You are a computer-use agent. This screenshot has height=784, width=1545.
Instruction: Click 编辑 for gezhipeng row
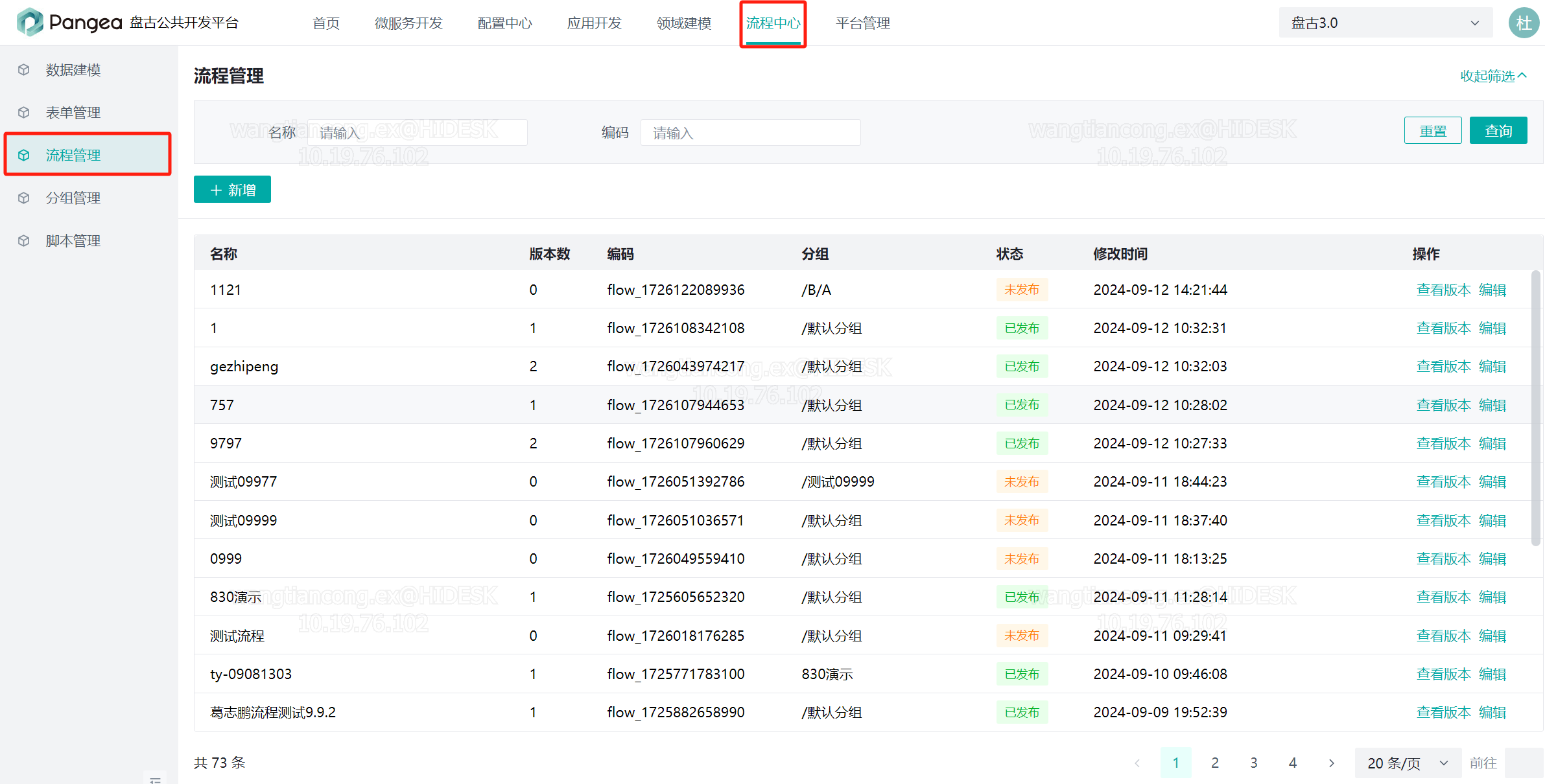1492,366
